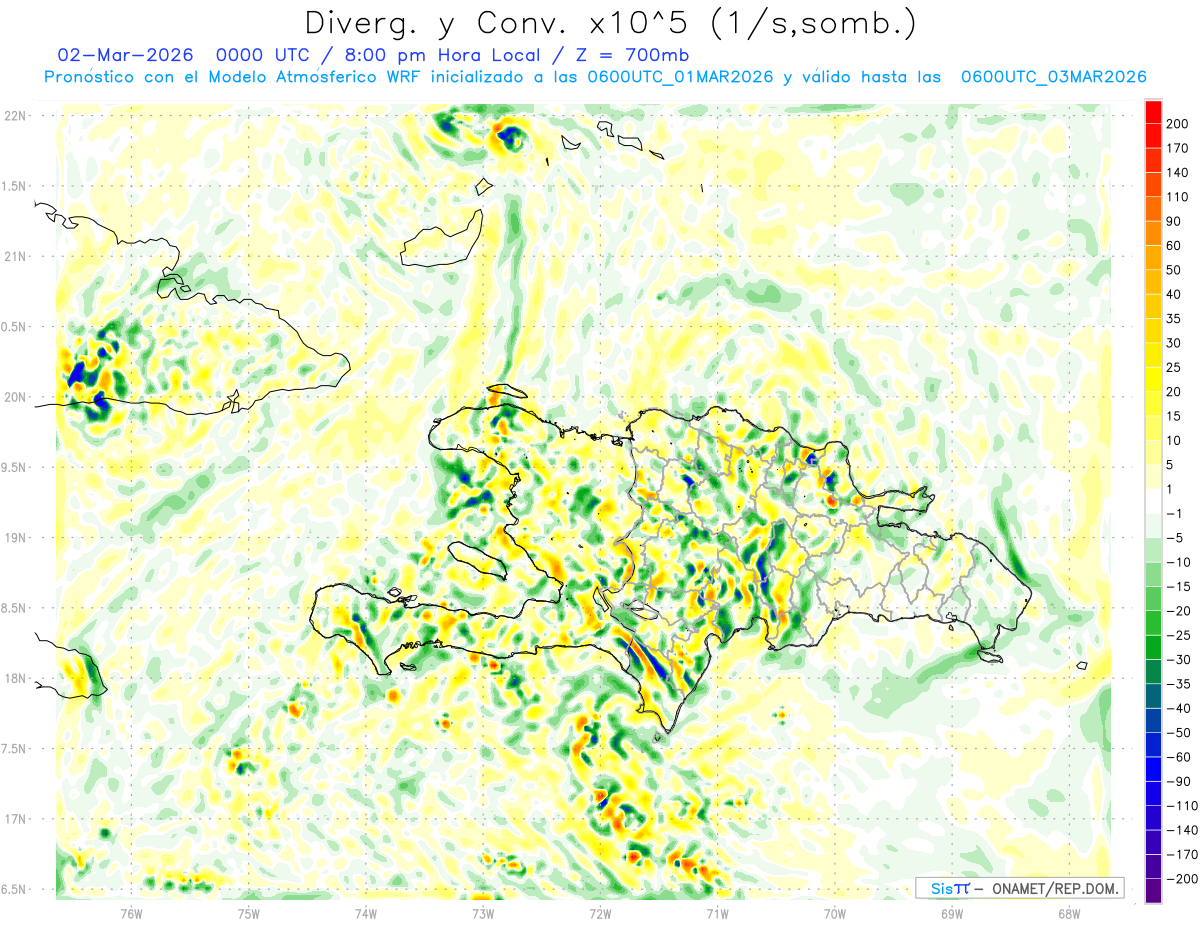Image resolution: width=1200 pixels, height=927 pixels.
Task: Click the '73W' longitude label
Action: [483, 912]
